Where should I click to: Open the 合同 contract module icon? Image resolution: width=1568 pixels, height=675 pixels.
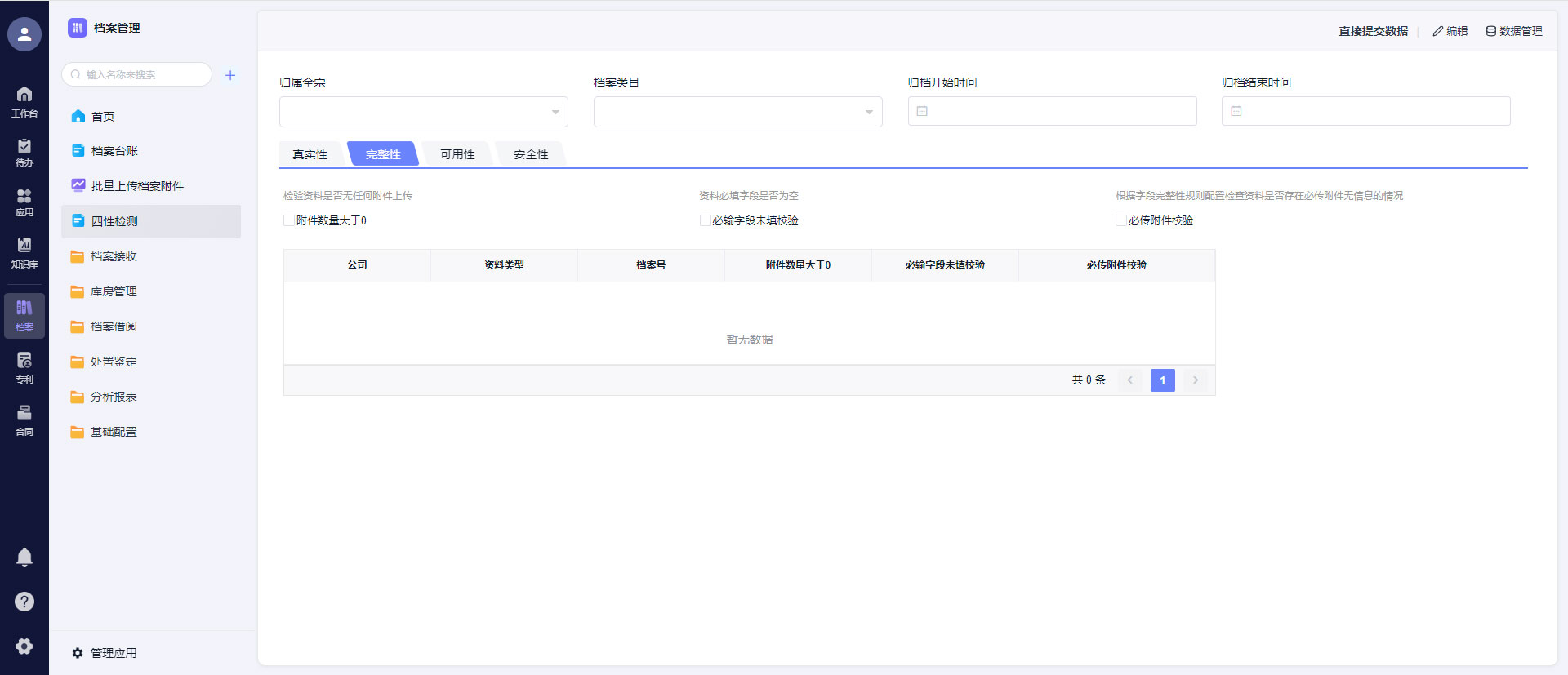[24, 420]
